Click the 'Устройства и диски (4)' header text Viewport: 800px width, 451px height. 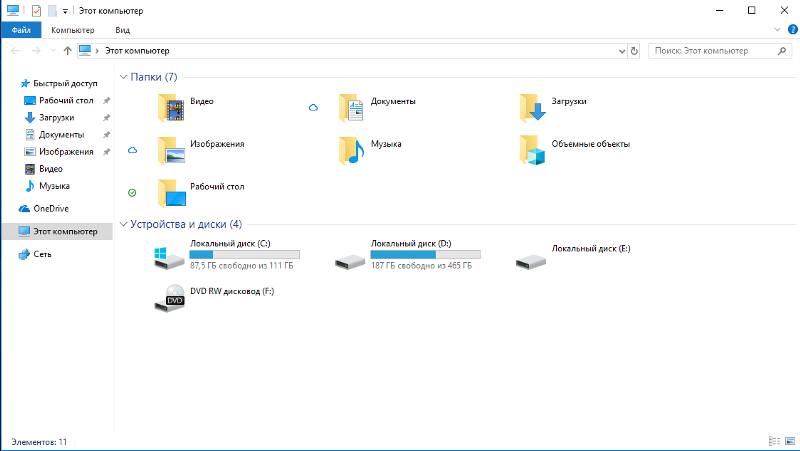[186, 224]
